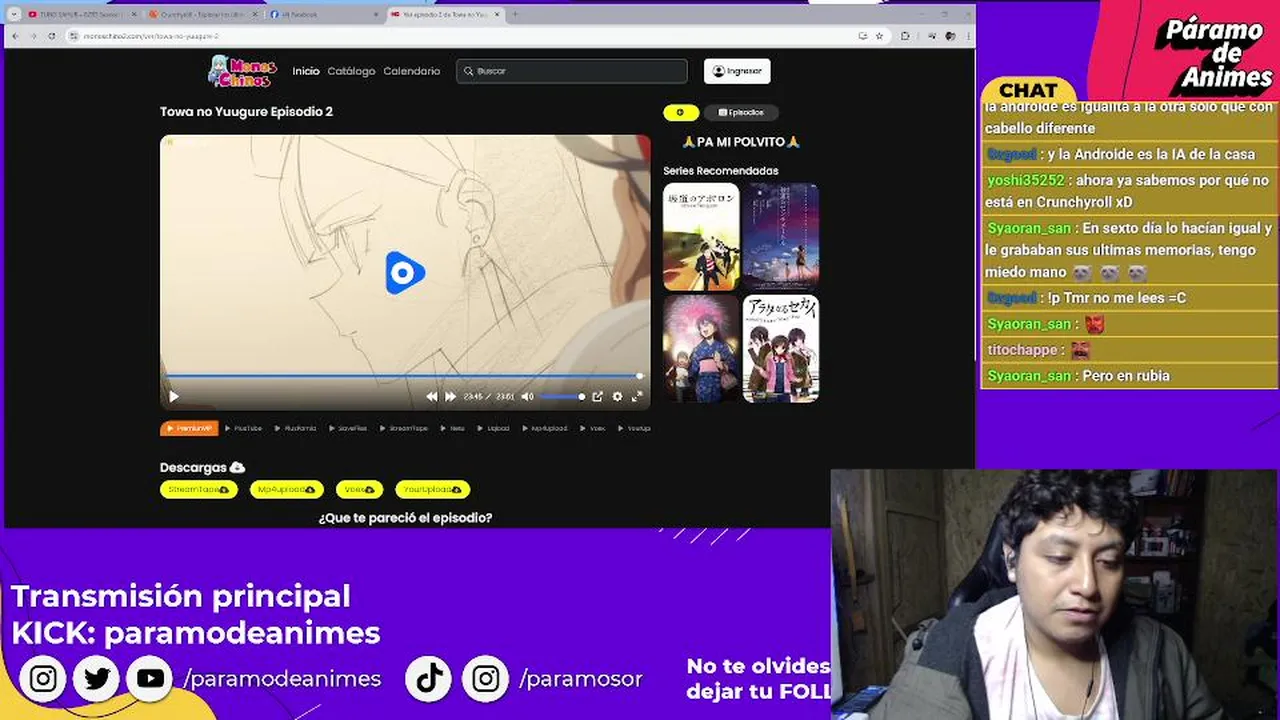Switch to the Crunchyroll browser tab
Viewport: 1280px width, 720px height.
click(x=203, y=15)
